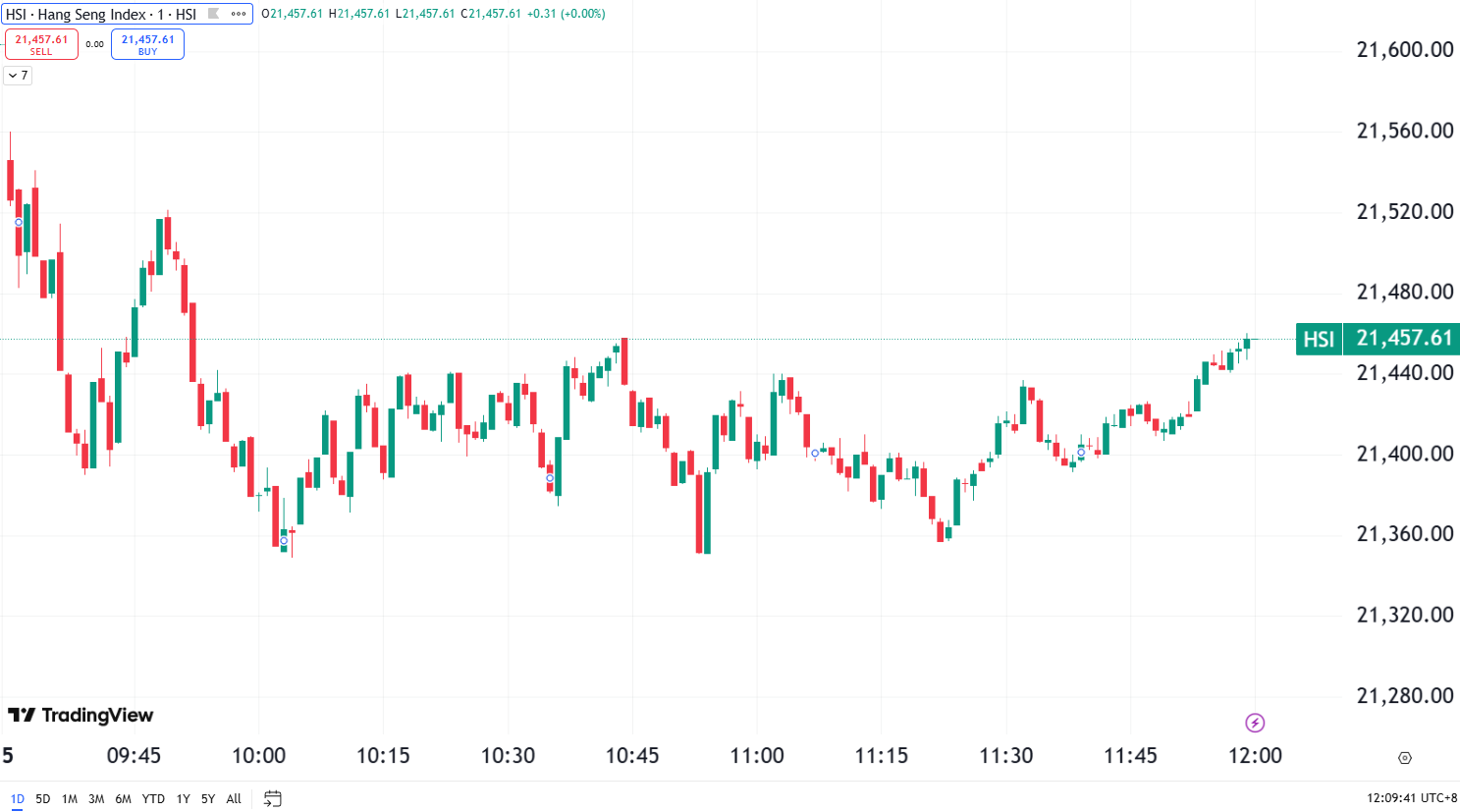1460x812 pixels.
Task: Open timezone menu showing 12:09:41 UTC+8
Action: point(1412,798)
